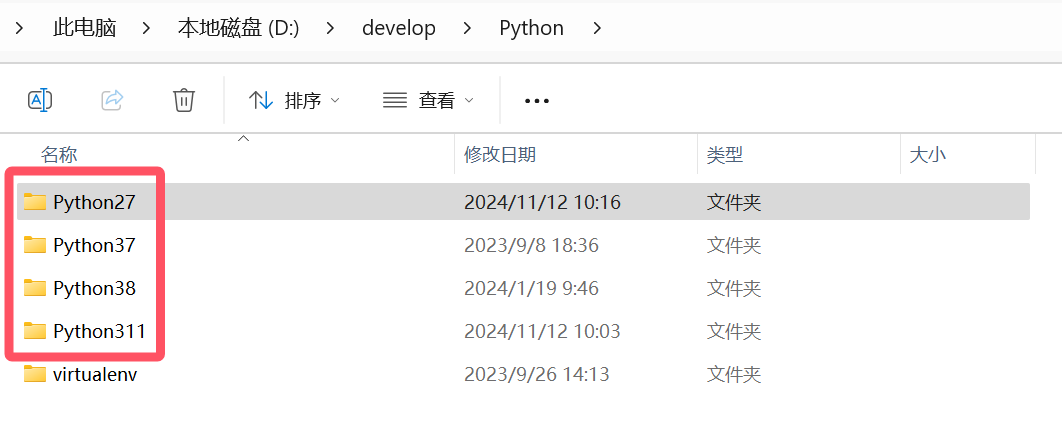Click the Python27 folder icon
The image size is (1062, 429).
click(35, 201)
